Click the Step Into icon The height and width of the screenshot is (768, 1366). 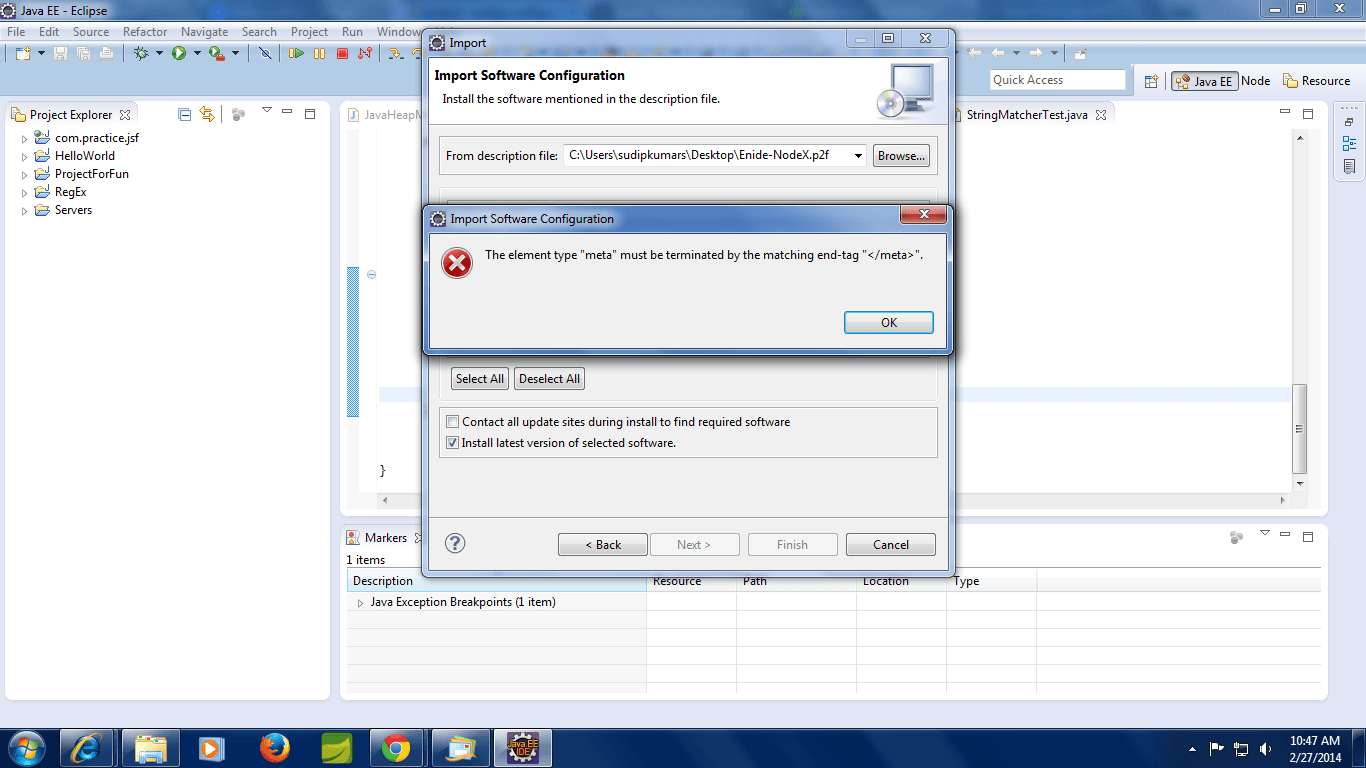(395, 53)
